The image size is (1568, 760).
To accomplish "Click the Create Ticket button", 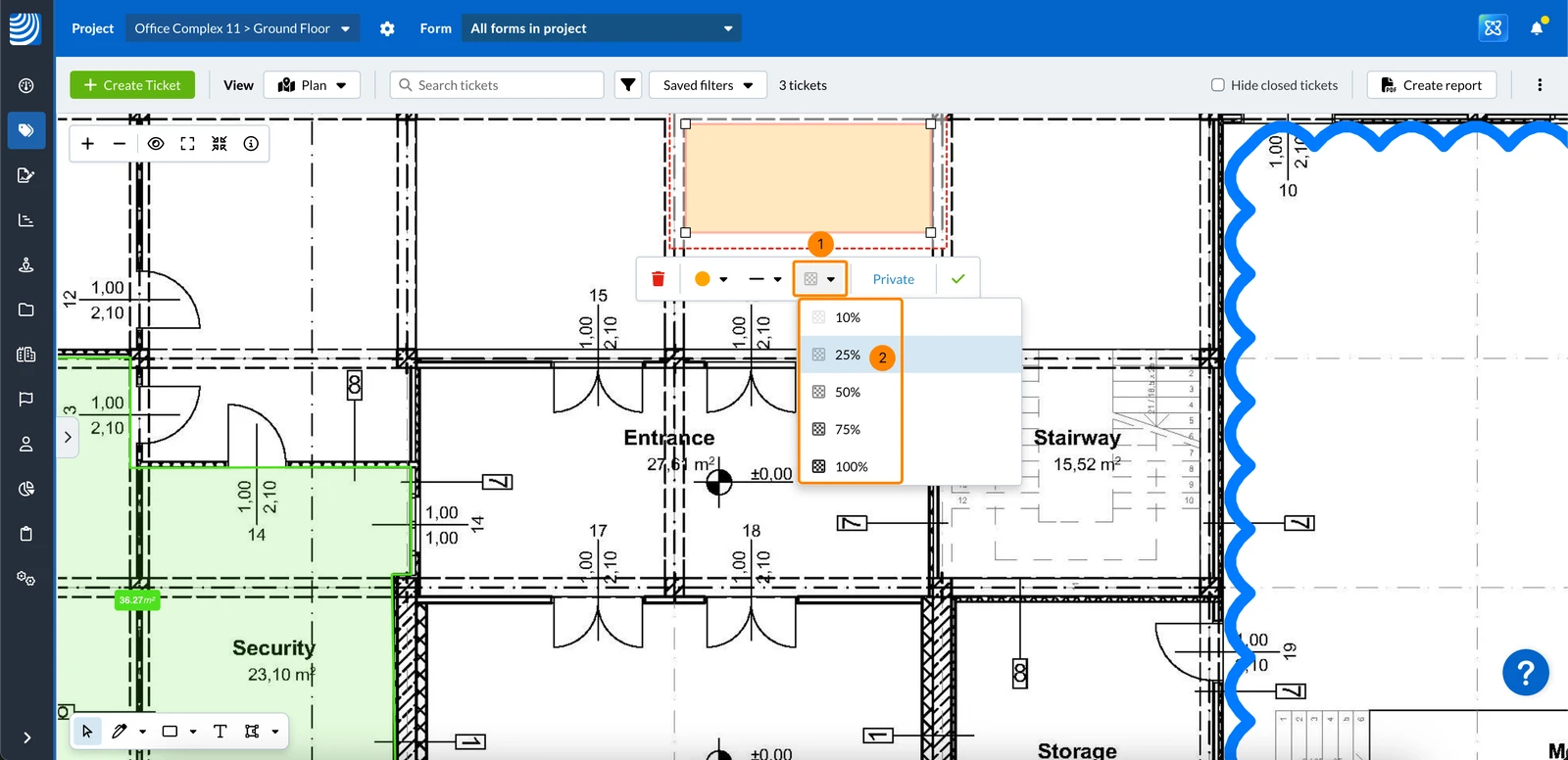I will pos(132,85).
